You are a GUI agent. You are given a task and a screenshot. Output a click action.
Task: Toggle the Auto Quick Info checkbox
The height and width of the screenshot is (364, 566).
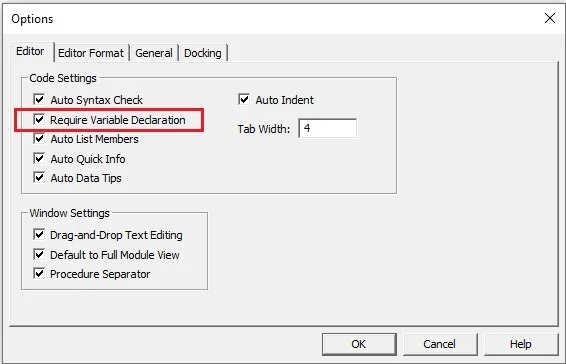[39, 158]
